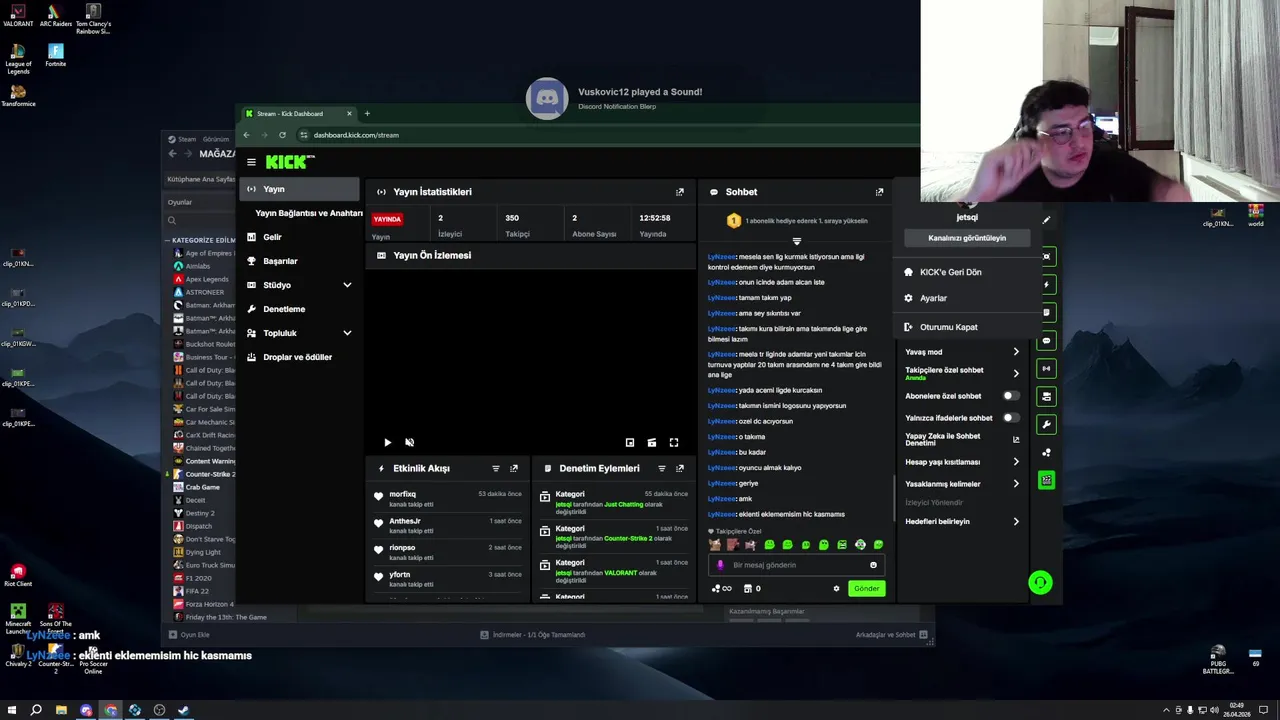Open the Fortnite desktop shortcut
The width and height of the screenshot is (1280, 720).
pos(56,55)
